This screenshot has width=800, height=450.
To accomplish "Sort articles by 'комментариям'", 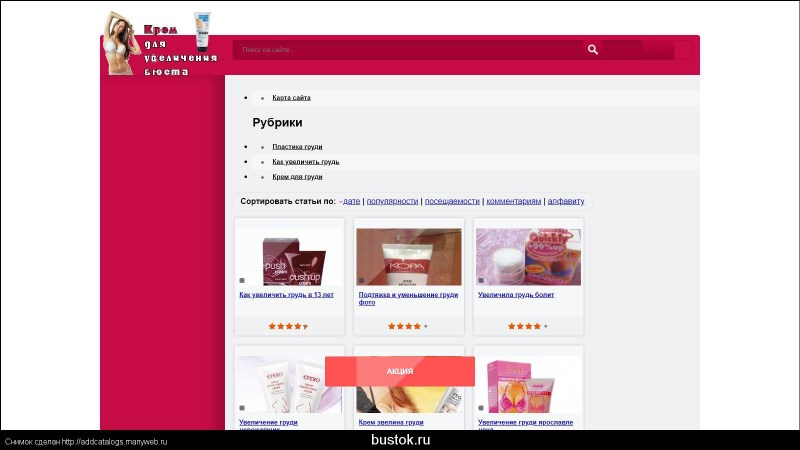I will [514, 201].
